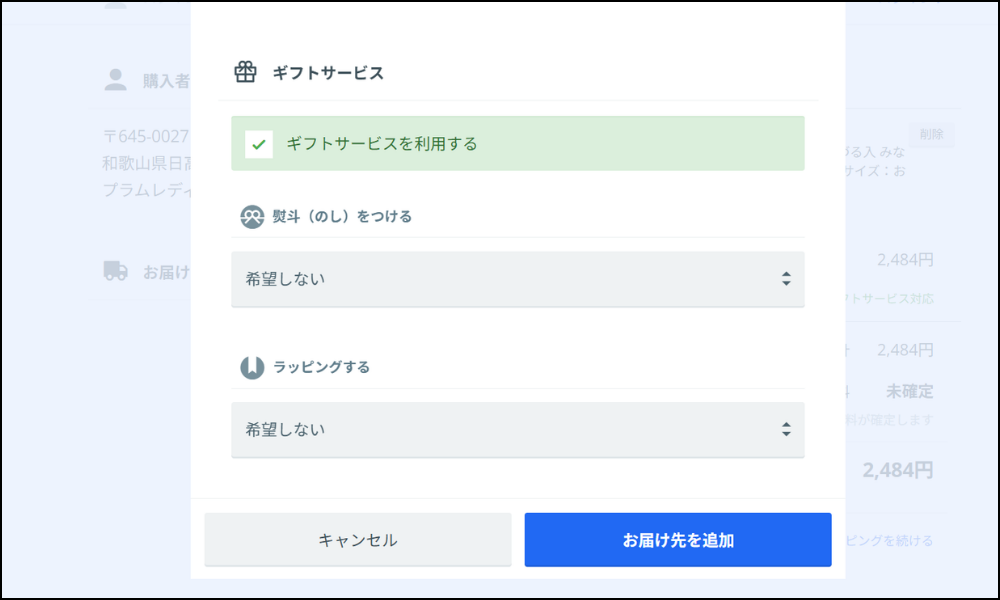1000x600 pixels.
Task: Click the gift box icon beside ギフトサービス
Action: tap(245, 72)
